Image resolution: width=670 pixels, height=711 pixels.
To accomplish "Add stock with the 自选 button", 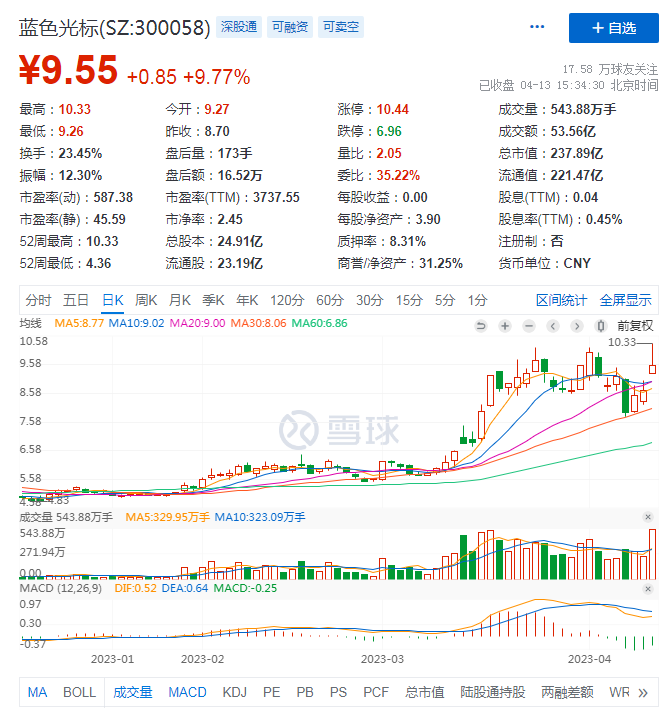I will (x=613, y=28).
